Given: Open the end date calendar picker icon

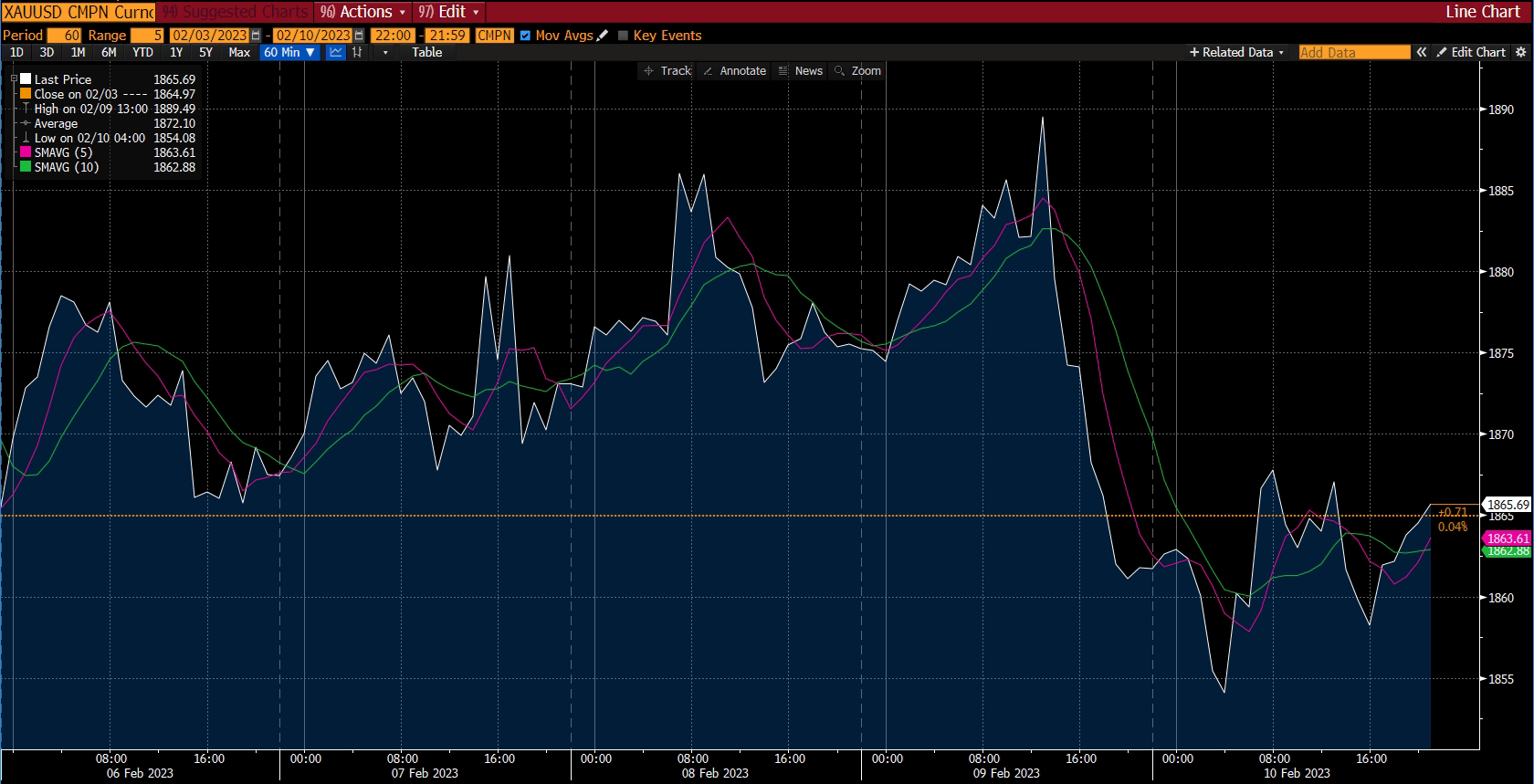Looking at the screenshot, I should click(x=359, y=36).
